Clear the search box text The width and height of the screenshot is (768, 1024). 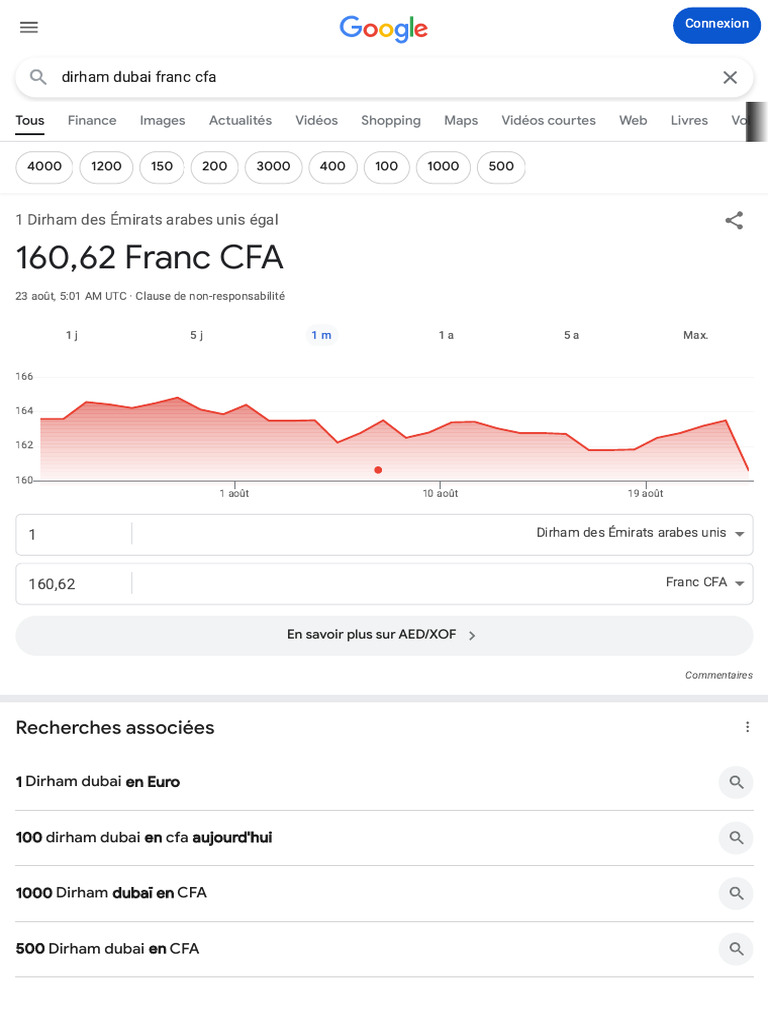click(x=730, y=77)
